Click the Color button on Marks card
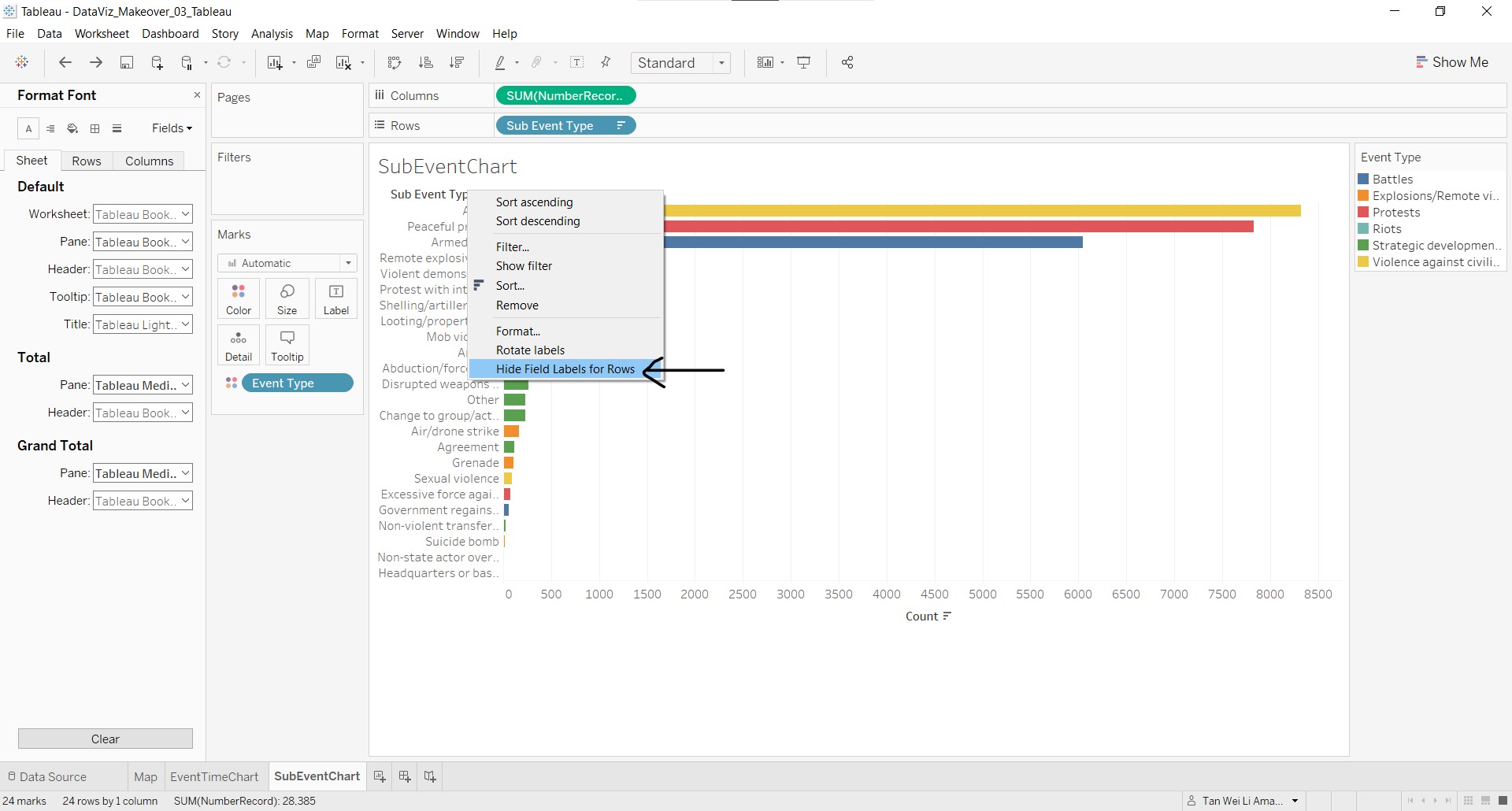This screenshot has width=1512, height=811. [239, 299]
